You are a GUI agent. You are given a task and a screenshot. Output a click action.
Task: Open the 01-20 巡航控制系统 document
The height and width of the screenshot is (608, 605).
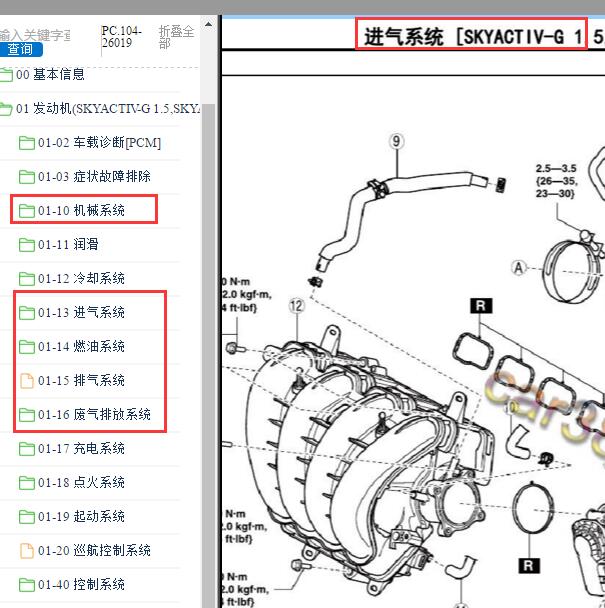tap(94, 551)
